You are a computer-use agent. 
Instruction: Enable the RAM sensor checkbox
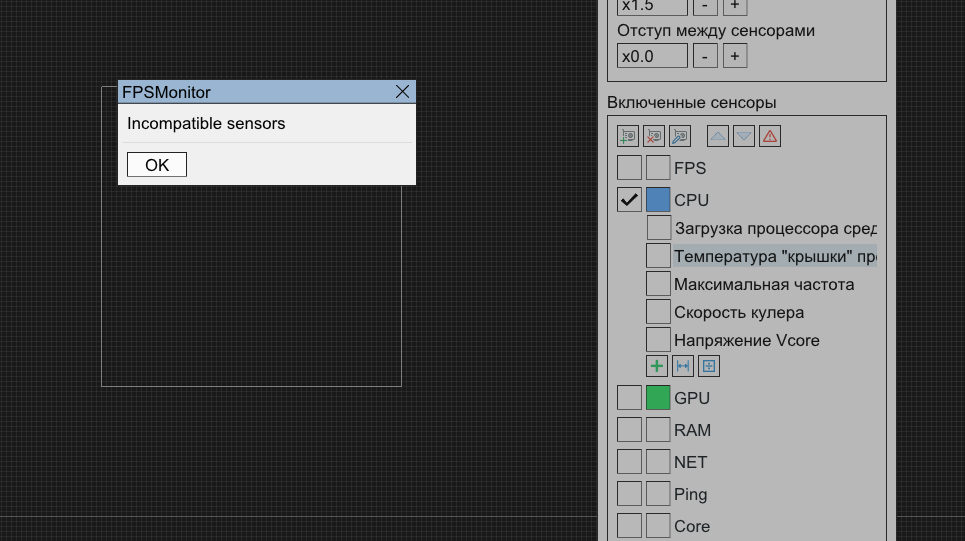click(629, 430)
